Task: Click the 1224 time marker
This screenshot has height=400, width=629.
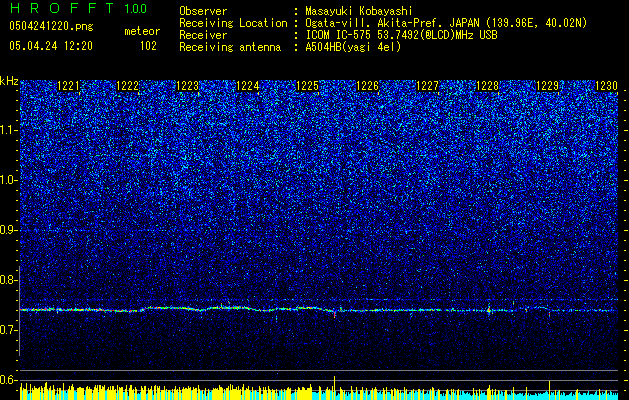Action: pos(248,86)
